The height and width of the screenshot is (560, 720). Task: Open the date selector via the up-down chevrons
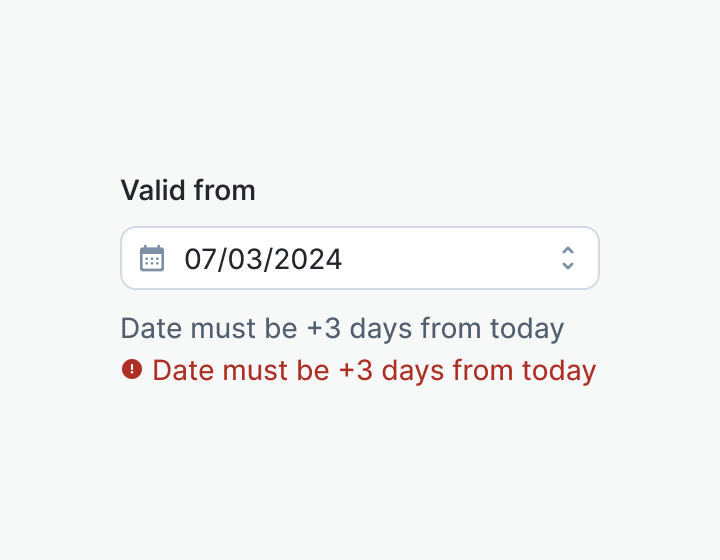point(568,258)
